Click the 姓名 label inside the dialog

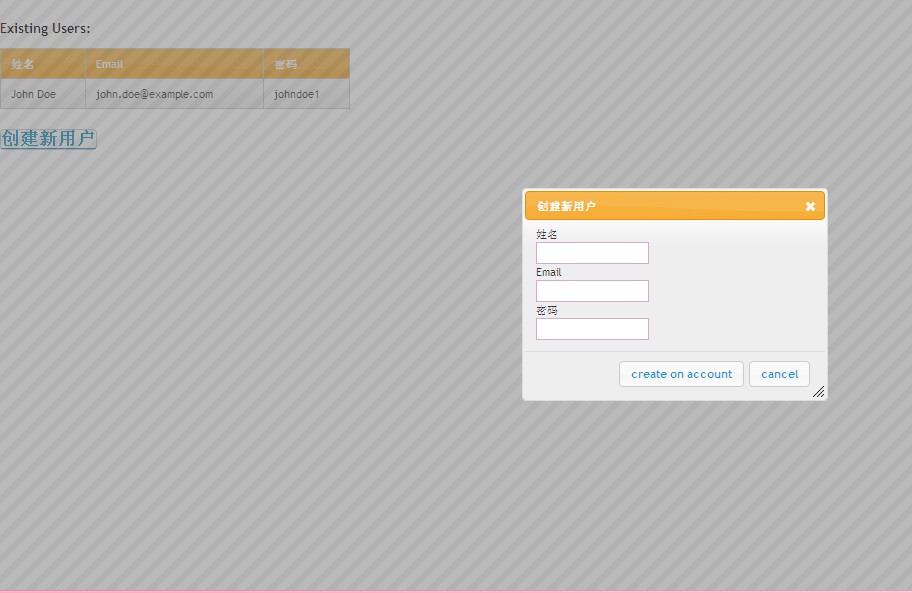[x=547, y=234]
